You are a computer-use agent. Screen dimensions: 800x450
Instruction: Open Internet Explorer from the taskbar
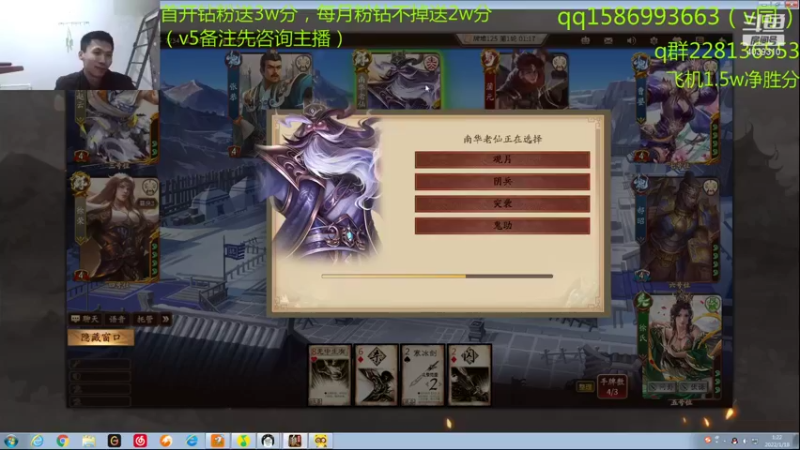[37, 441]
